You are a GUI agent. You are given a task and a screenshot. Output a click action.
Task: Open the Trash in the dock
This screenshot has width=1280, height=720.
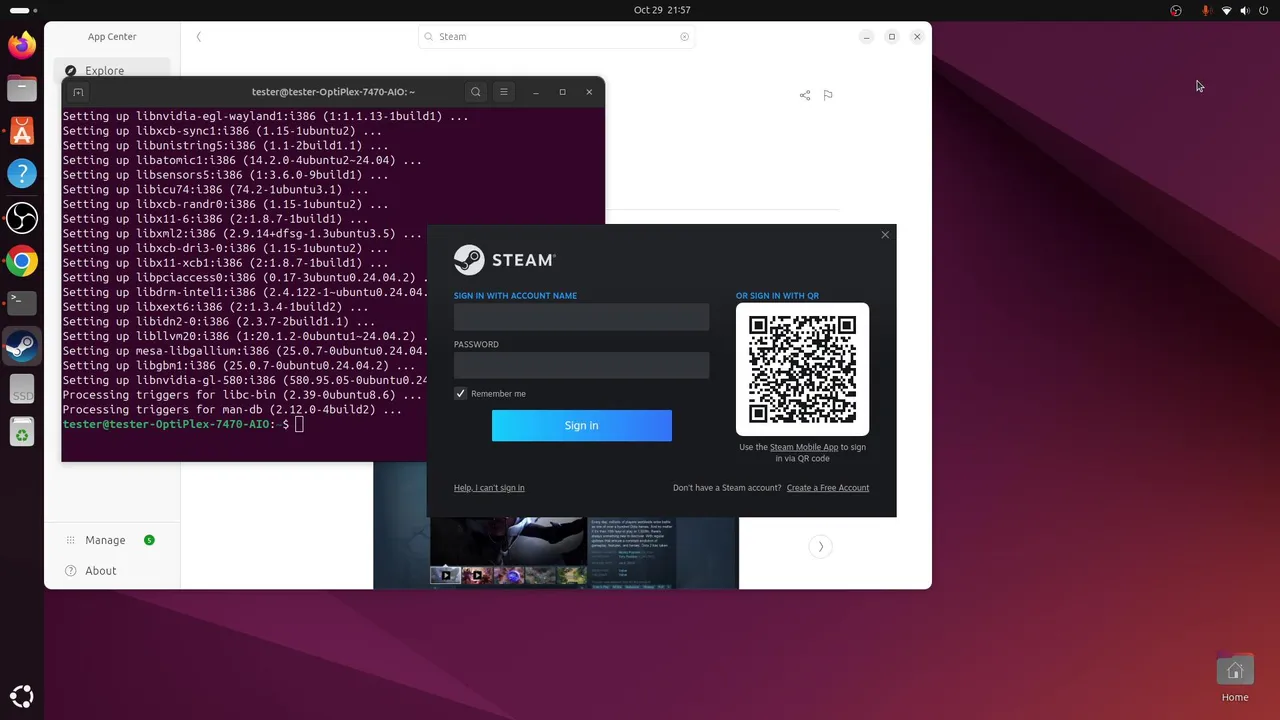pyautogui.click(x=22, y=432)
